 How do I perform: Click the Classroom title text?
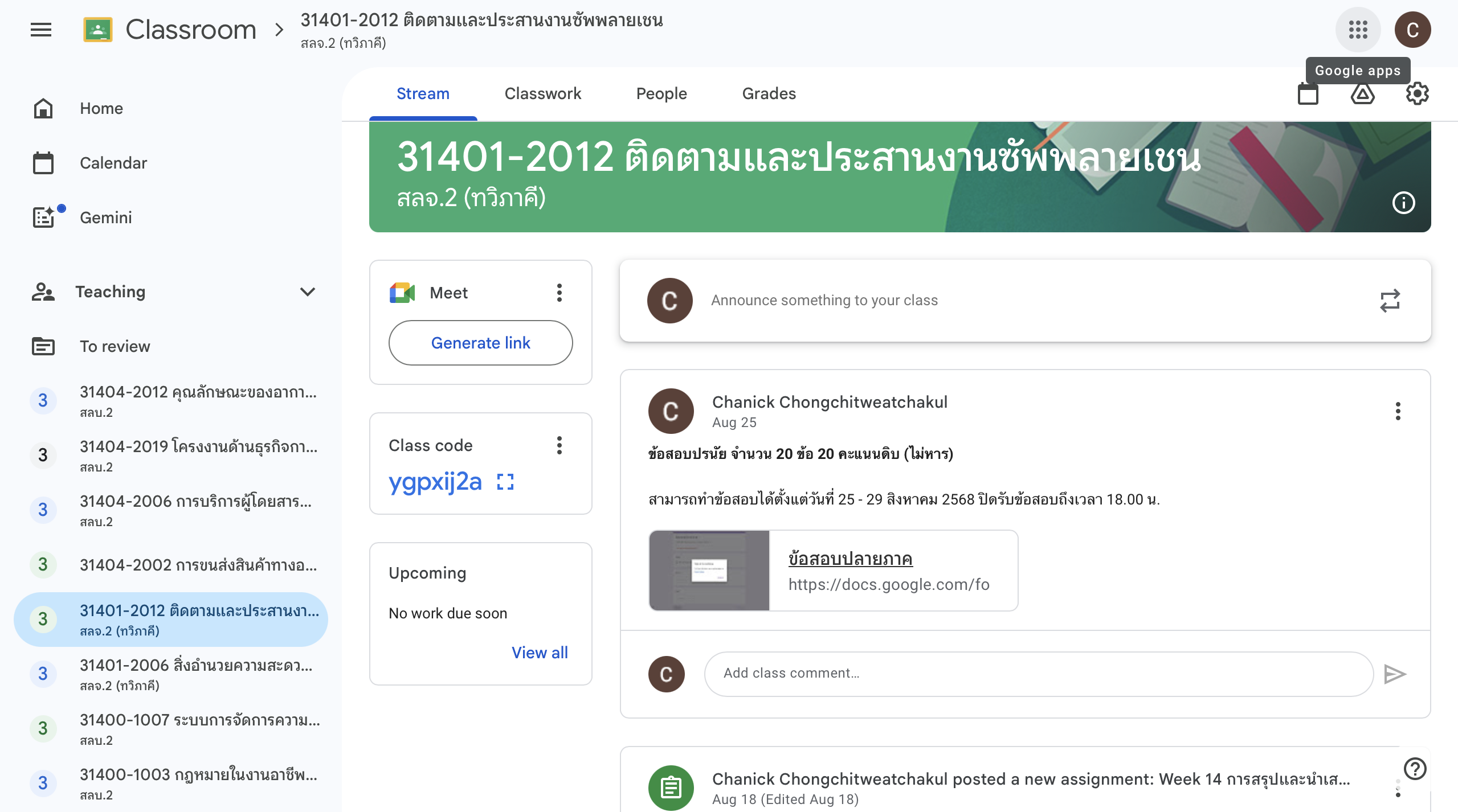pyautogui.click(x=191, y=30)
